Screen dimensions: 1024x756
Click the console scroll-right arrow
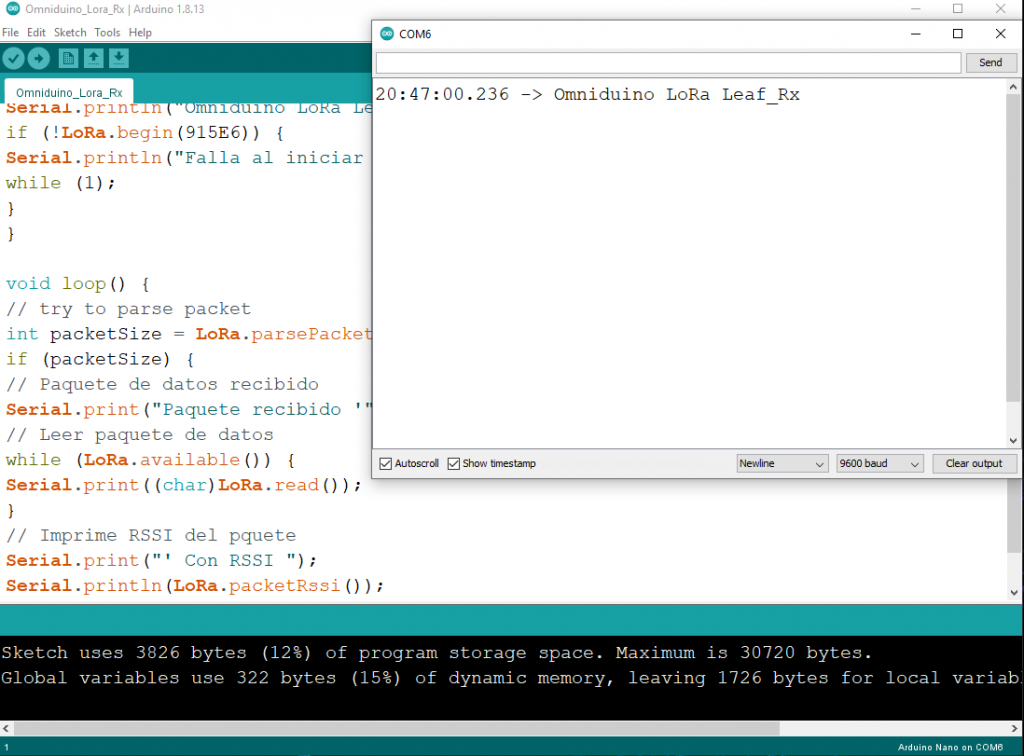(x=1014, y=728)
